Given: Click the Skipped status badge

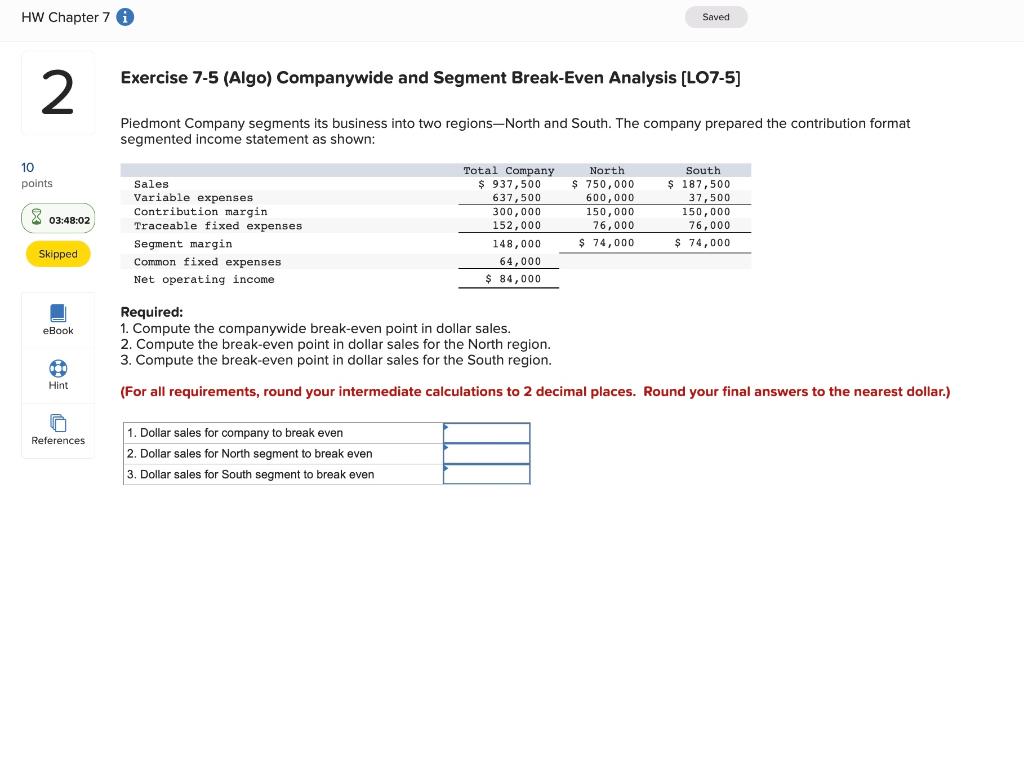Looking at the screenshot, I should pos(57,253).
